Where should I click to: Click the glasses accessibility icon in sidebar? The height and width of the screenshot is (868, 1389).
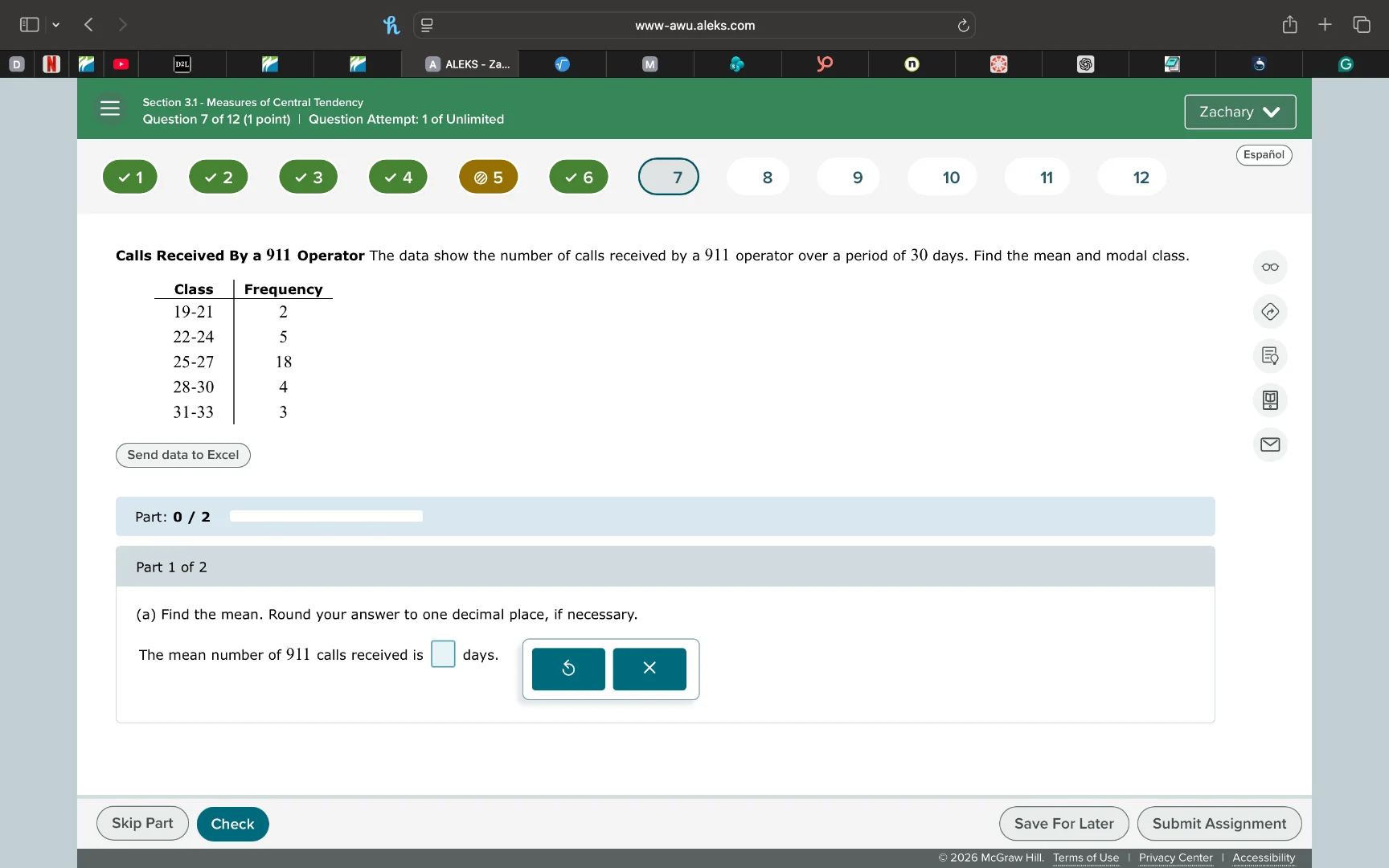(1270, 267)
